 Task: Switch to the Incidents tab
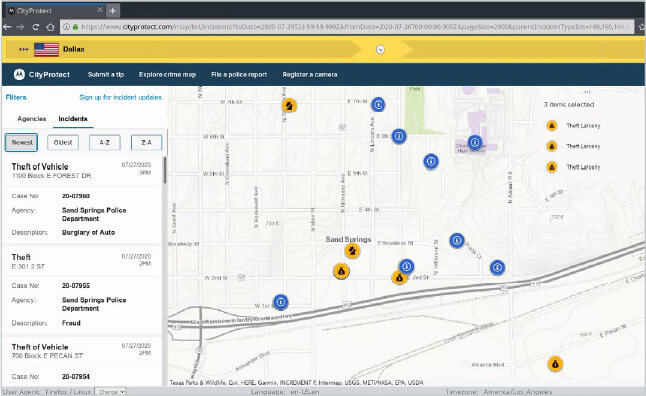click(73, 119)
